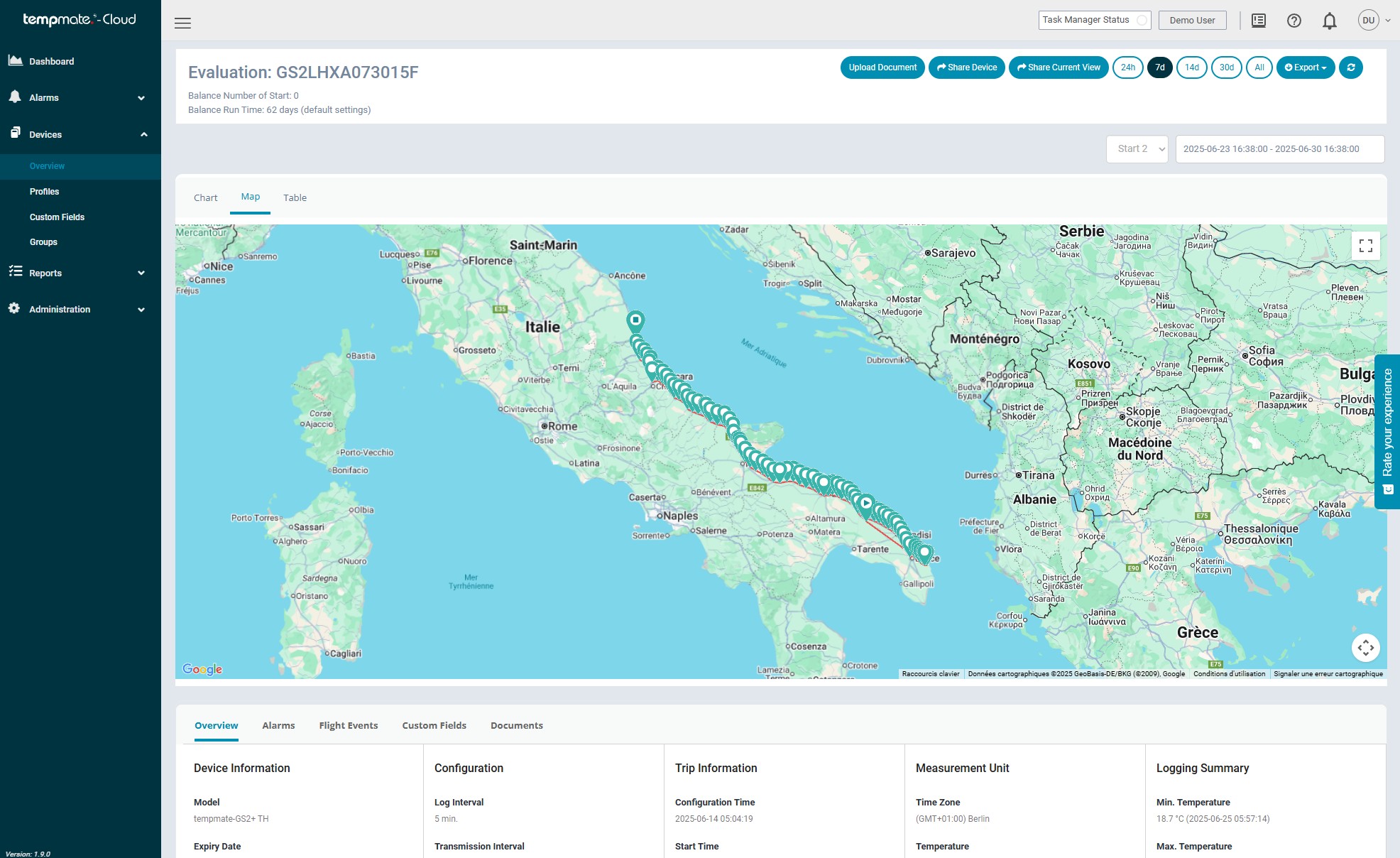Enter map fullscreen mode
Viewport: 1400px width, 858px height.
(x=1365, y=246)
